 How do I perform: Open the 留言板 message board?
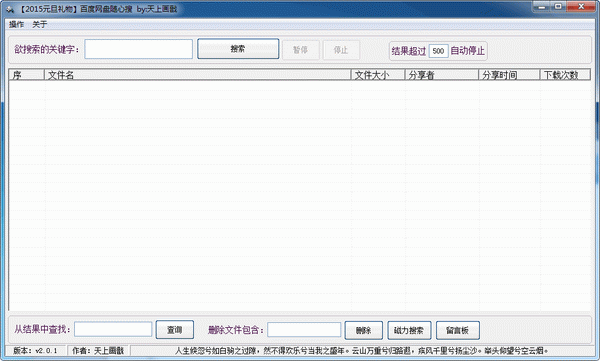tap(458, 330)
